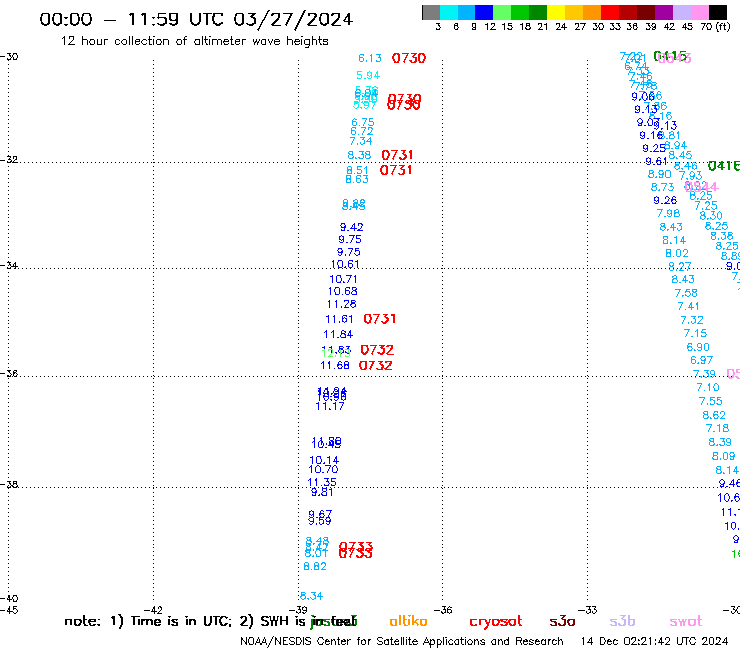
Task: Click the red 0732 label beside 11.68
Action: click(375, 365)
